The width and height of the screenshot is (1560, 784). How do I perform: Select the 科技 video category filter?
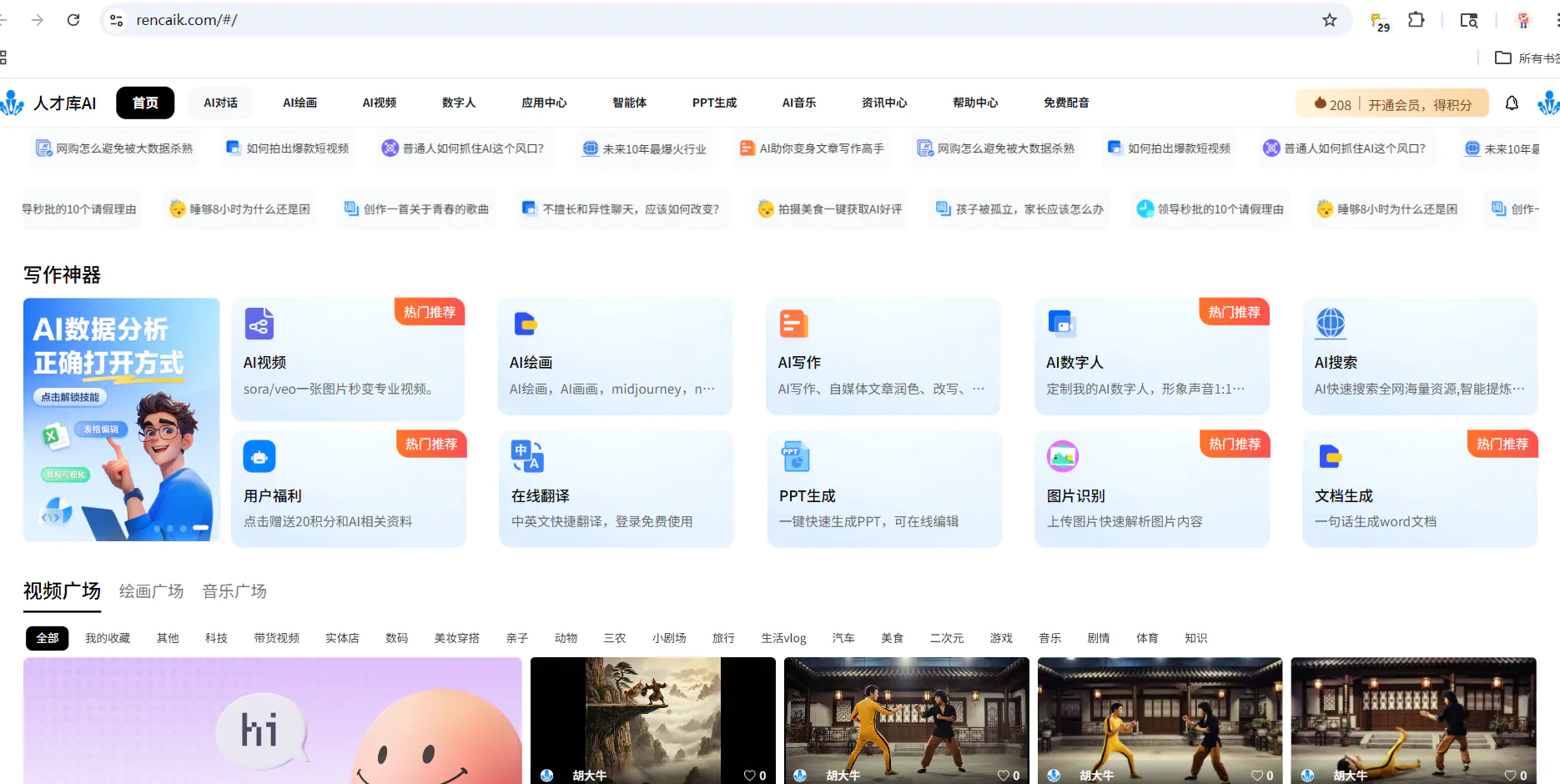tap(216, 638)
